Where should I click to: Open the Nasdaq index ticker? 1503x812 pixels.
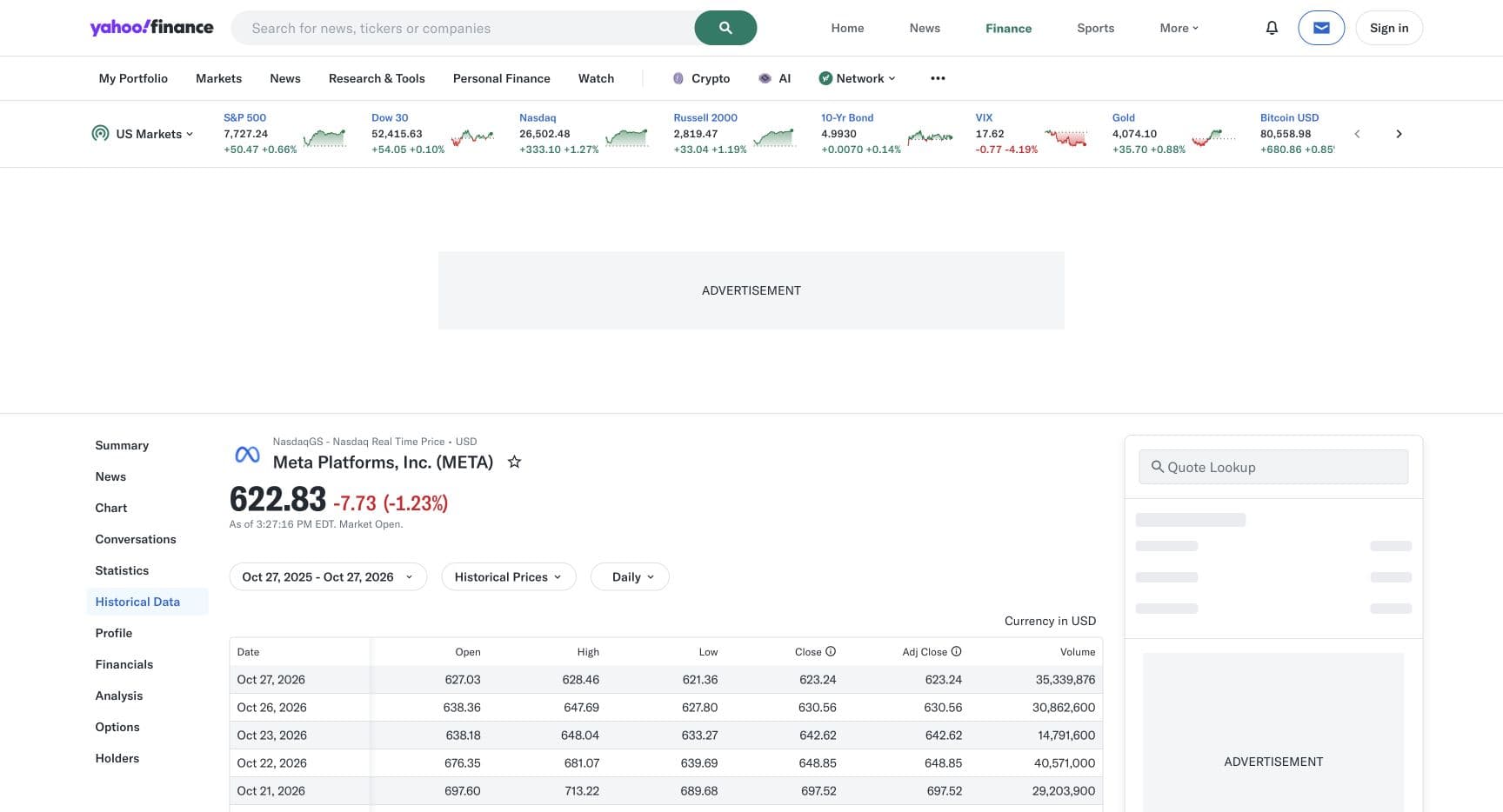pyautogui.click(x=538, y=117)
